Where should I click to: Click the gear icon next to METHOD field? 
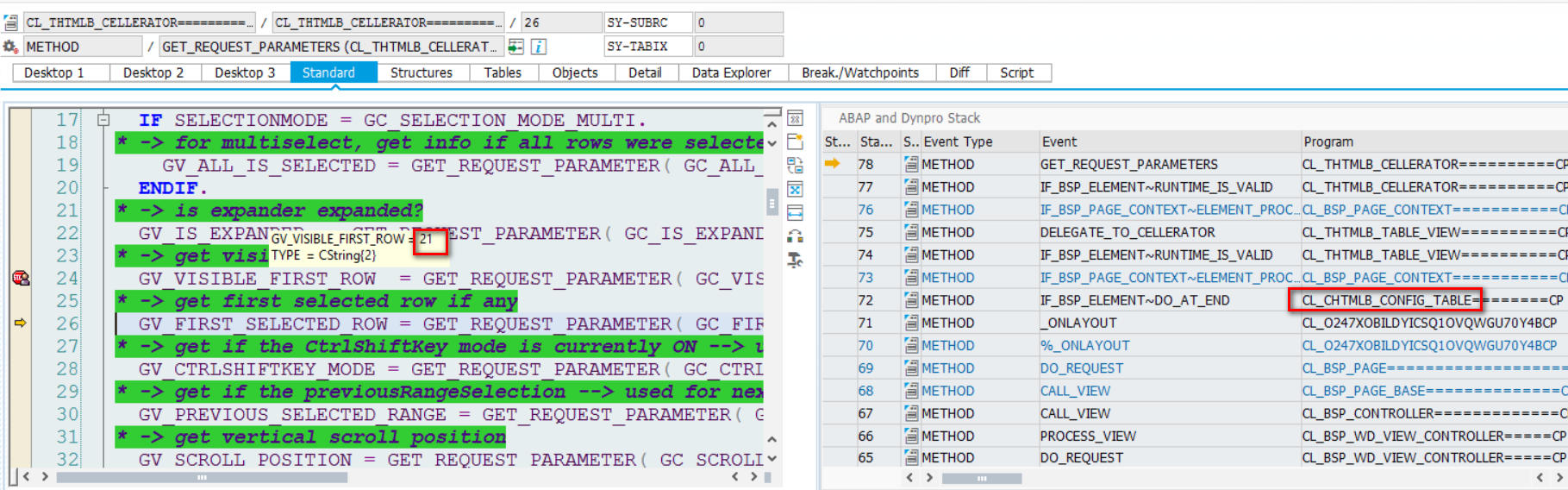(x=10, y=47)
